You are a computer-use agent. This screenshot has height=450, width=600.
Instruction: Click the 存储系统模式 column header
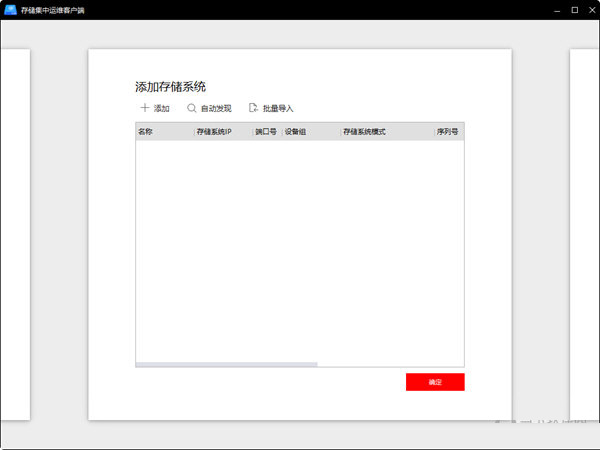364,132
